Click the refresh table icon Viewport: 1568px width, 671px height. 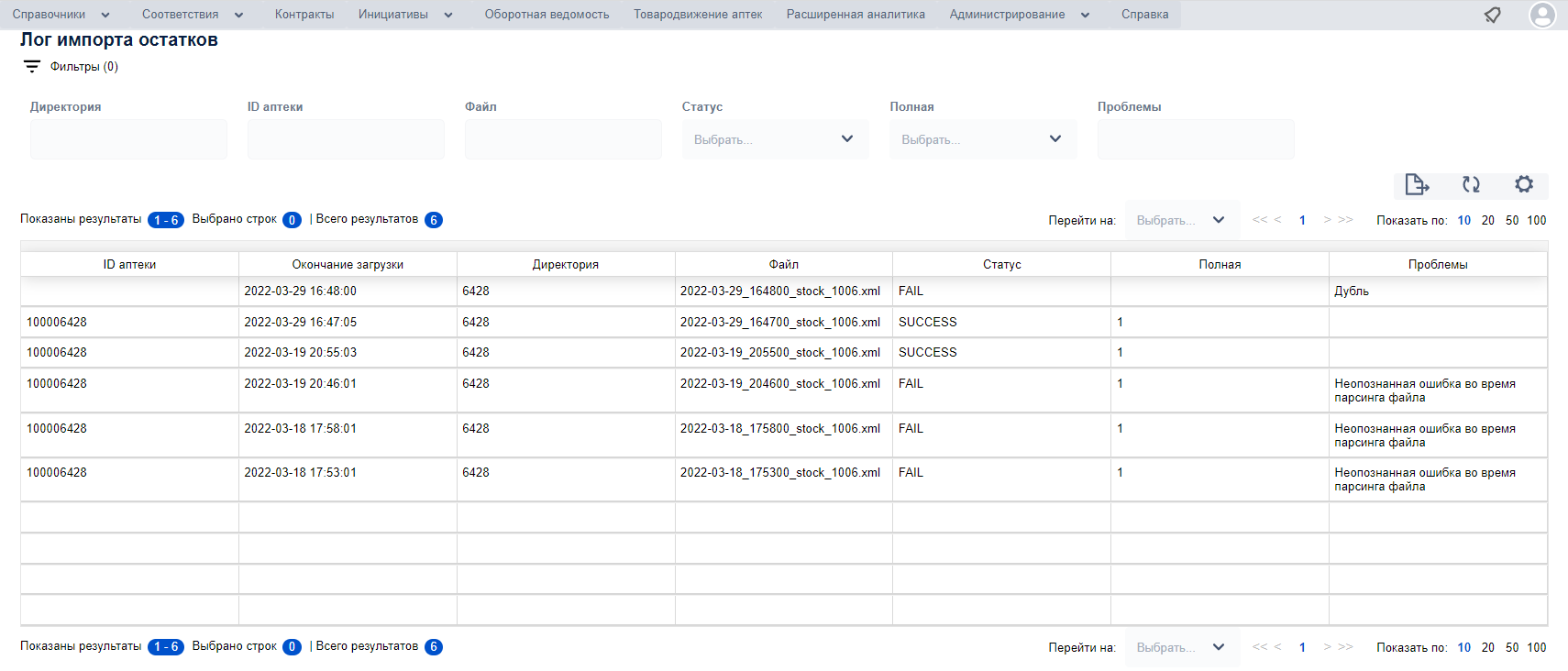coord(1471,185)
